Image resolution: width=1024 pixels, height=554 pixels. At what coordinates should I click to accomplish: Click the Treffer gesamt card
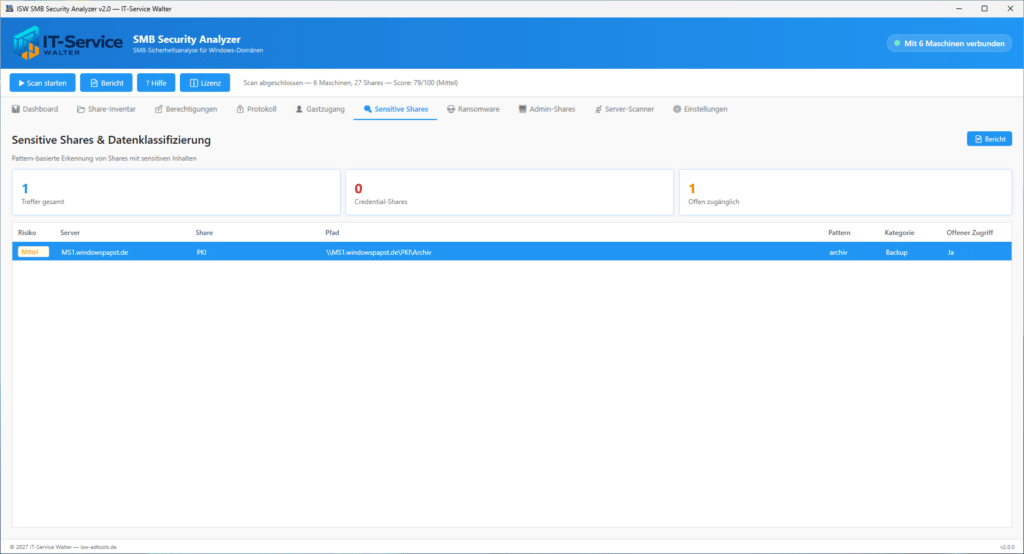[176, 193]
